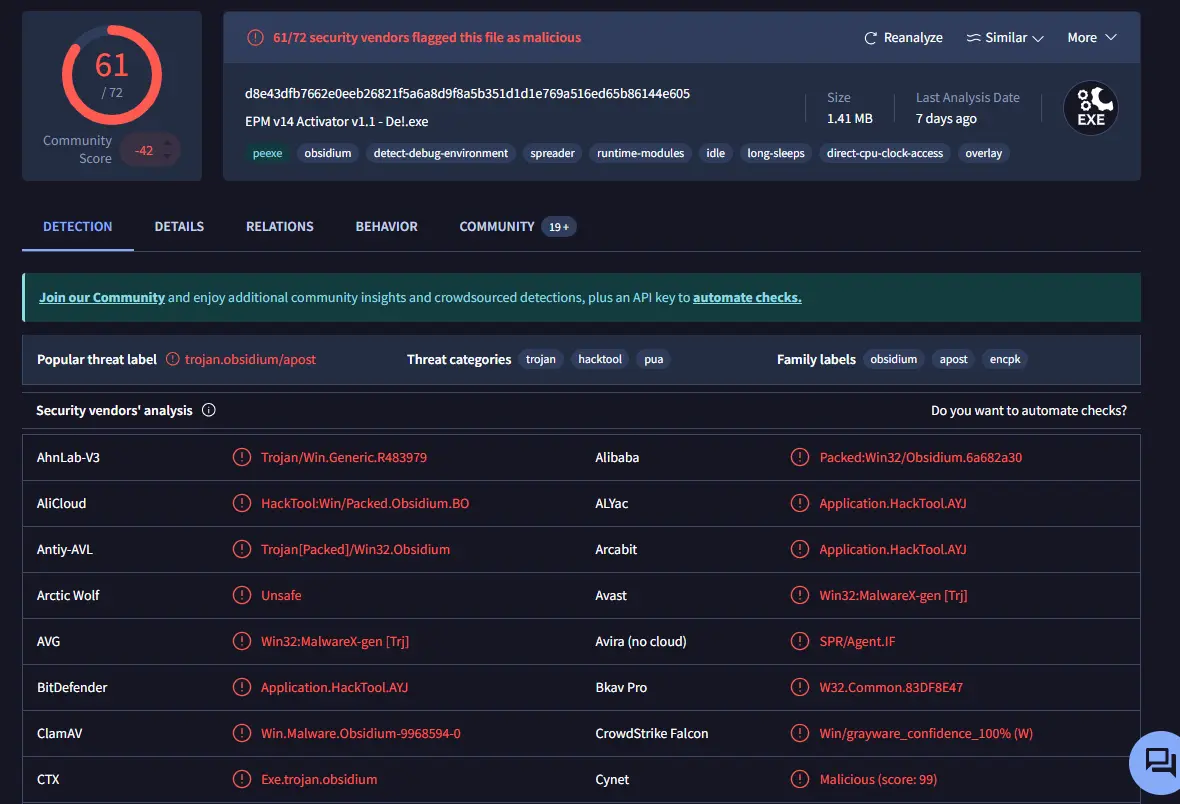Vote up on Community Score

click(167, 142)
